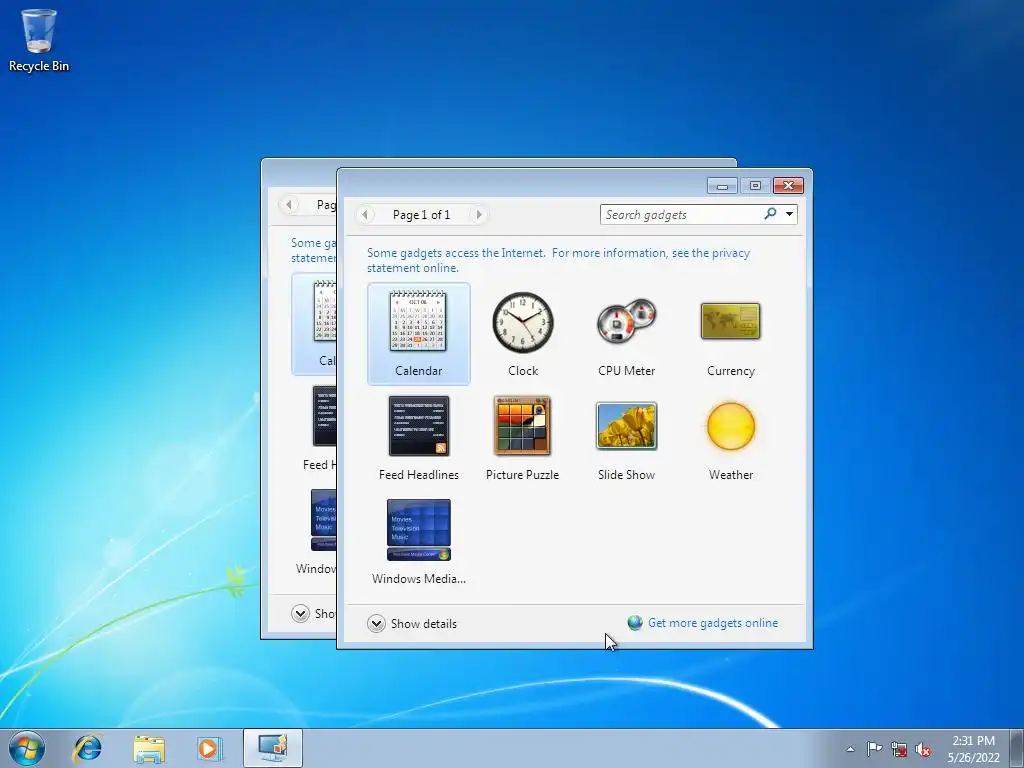Screen dimensions: 1024x768
Task: Maximize the front gadget gallery window
Action: click(x=755, y=186)
